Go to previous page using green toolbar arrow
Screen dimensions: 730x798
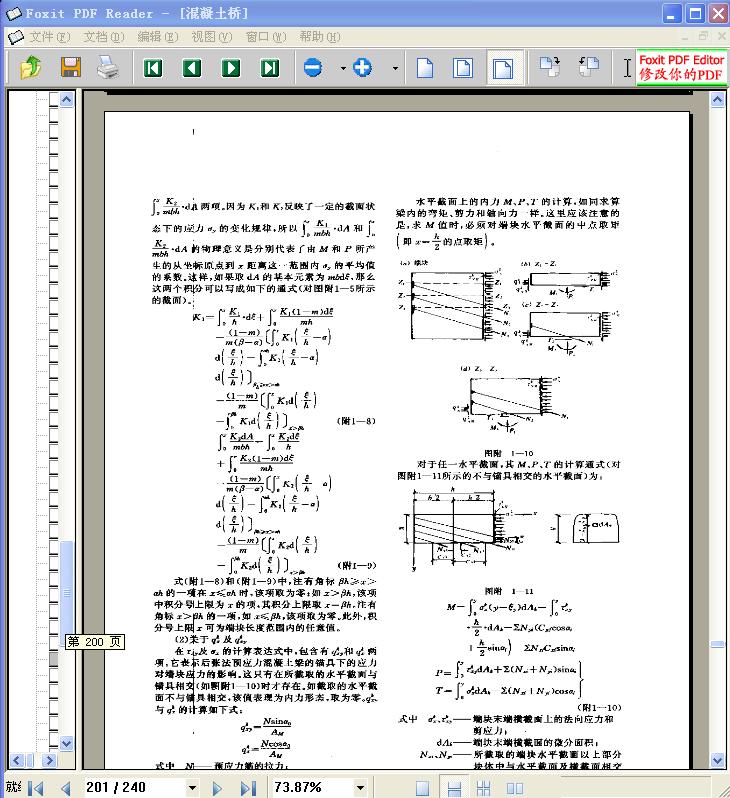coord(192,68)
